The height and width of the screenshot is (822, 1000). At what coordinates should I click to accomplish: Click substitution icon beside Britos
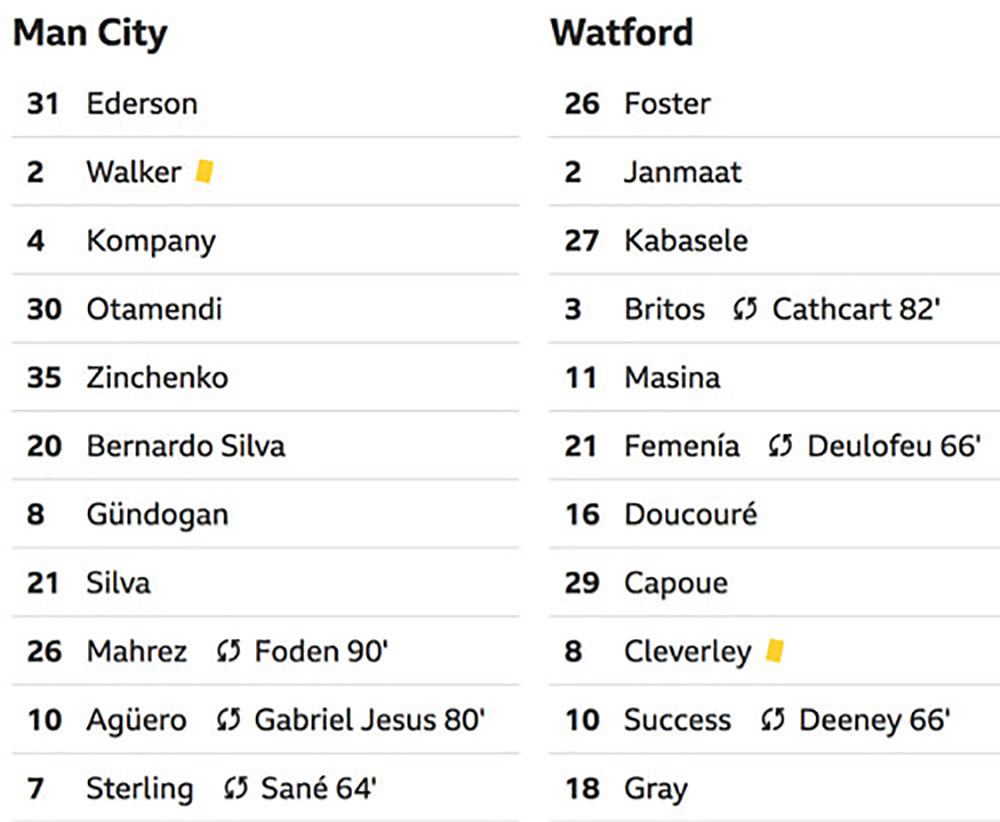click(x=745, y=309)
